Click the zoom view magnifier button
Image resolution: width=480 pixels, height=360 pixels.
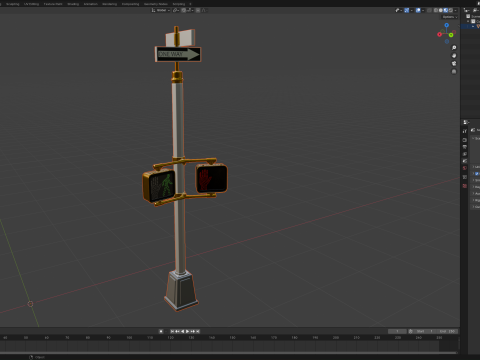pyautogui.click(x=454, y=48)
